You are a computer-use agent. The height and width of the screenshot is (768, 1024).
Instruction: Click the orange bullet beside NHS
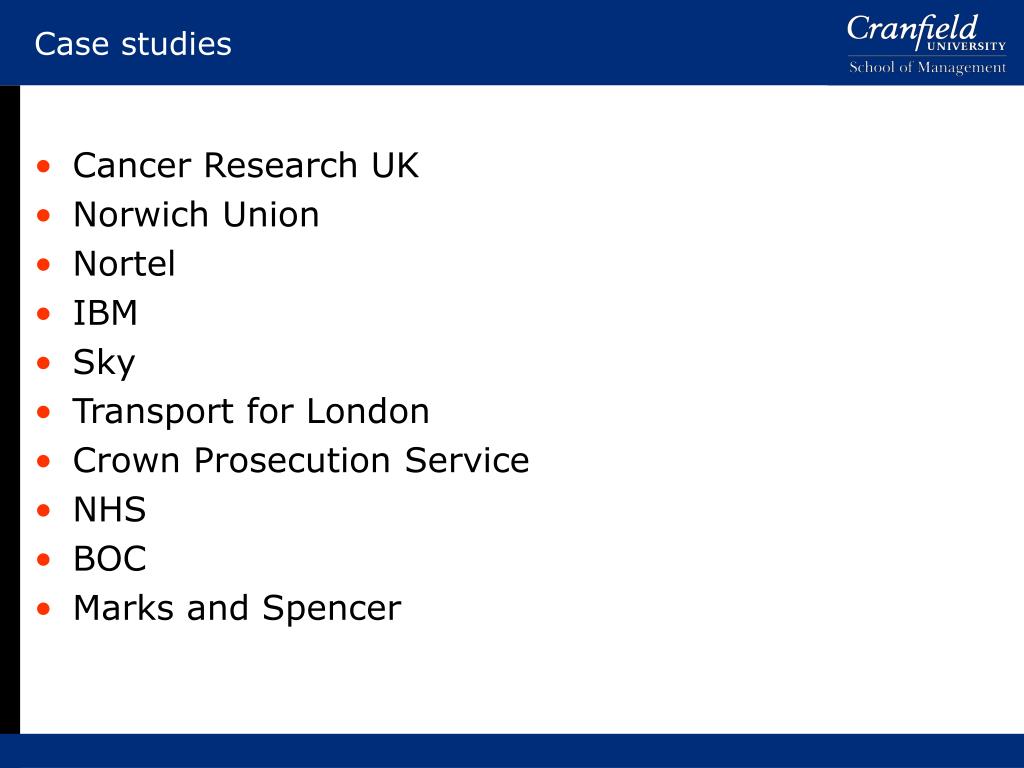[44, 510]
